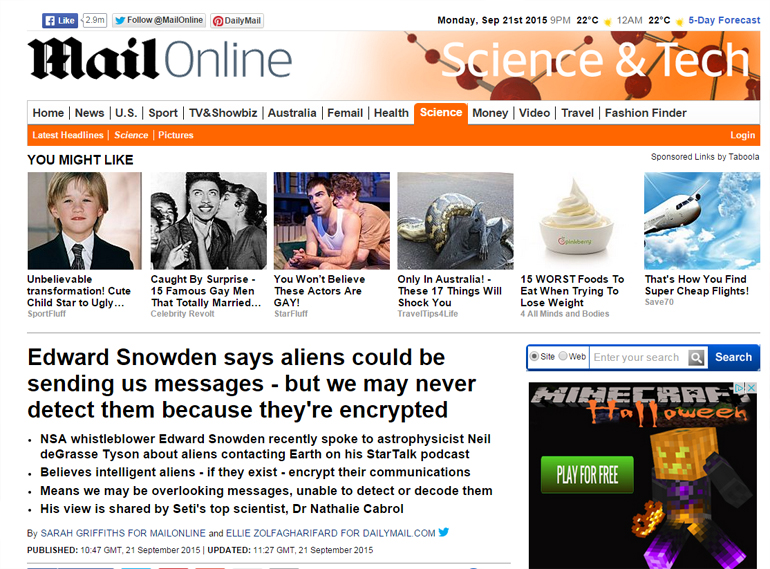Click the PLAY FOR FREE ad button
This screenshot has height=569, width=770.
[587, 475]
